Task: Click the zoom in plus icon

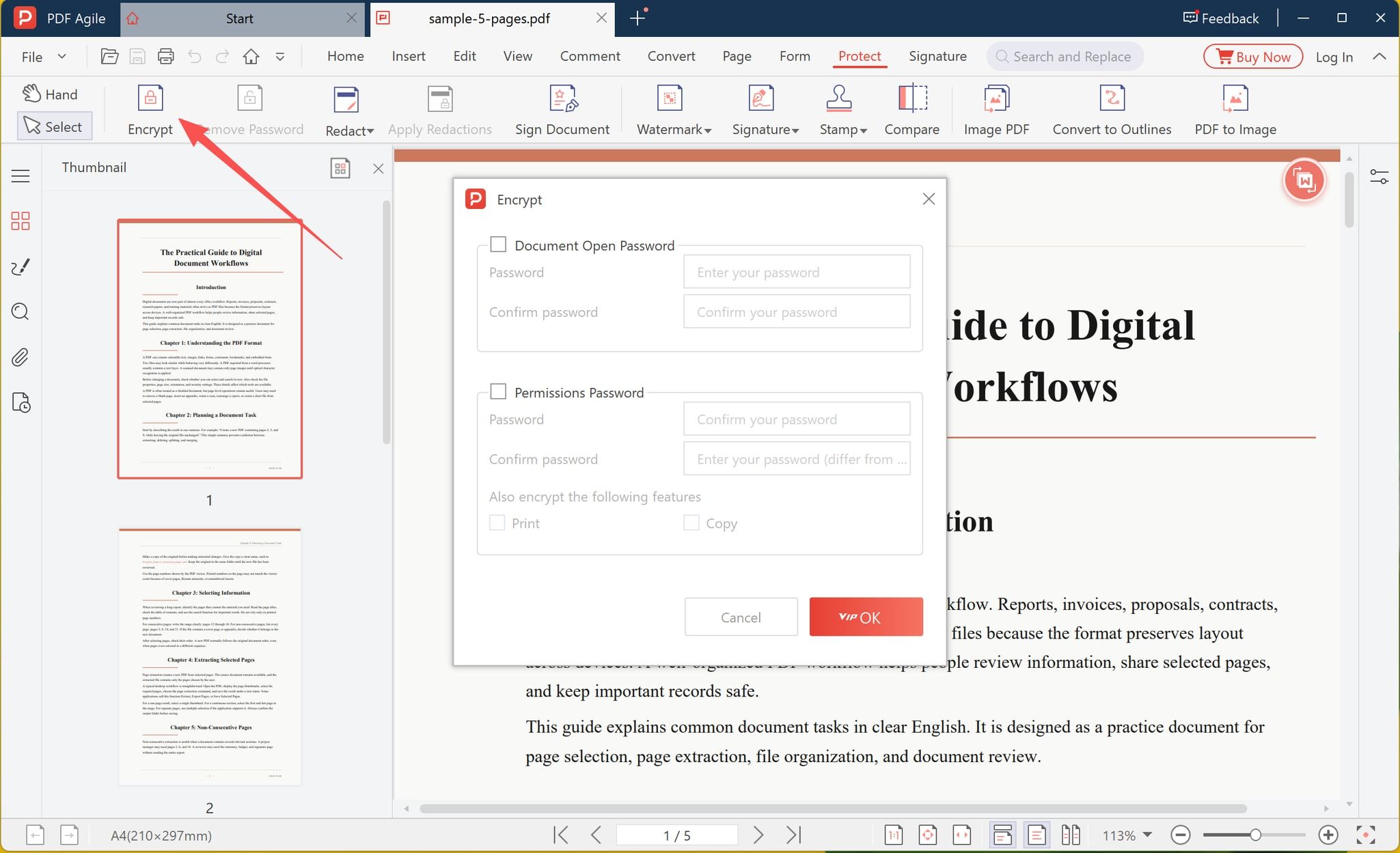Action: coord(1328,835)
